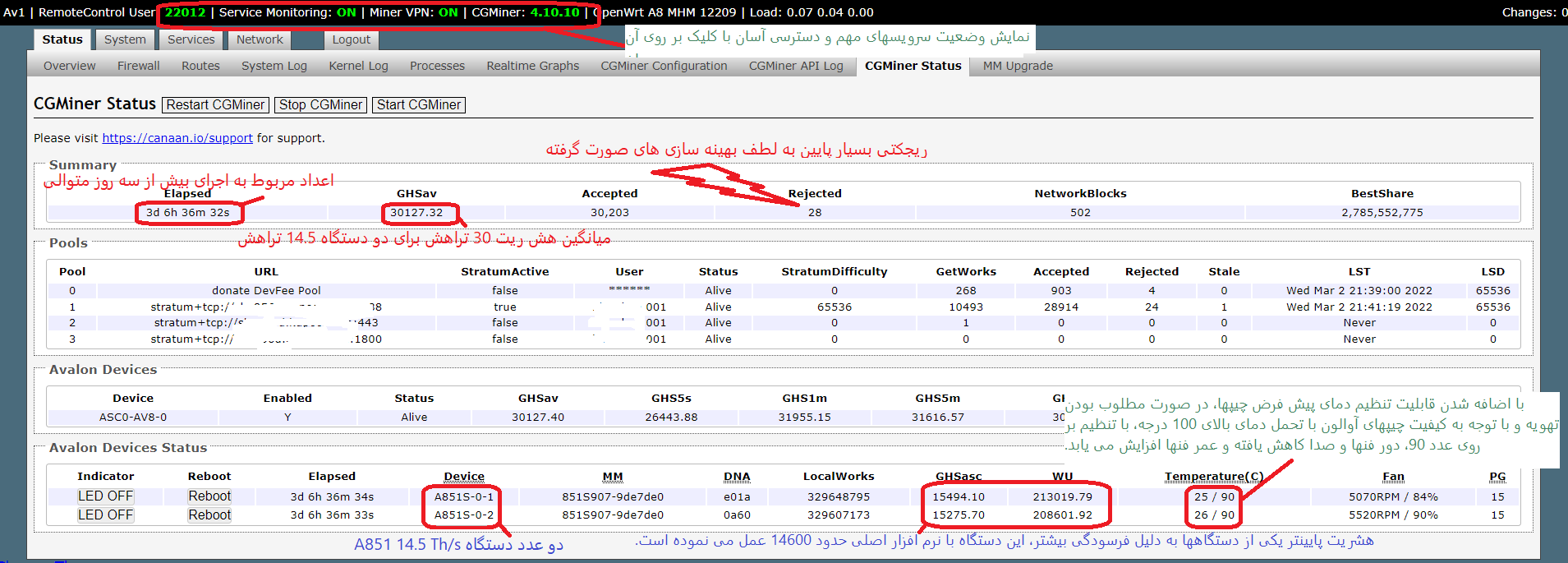Open the canaan.io/support link
The width and height of the screenshot is (1568, 563).
[177, 138]
